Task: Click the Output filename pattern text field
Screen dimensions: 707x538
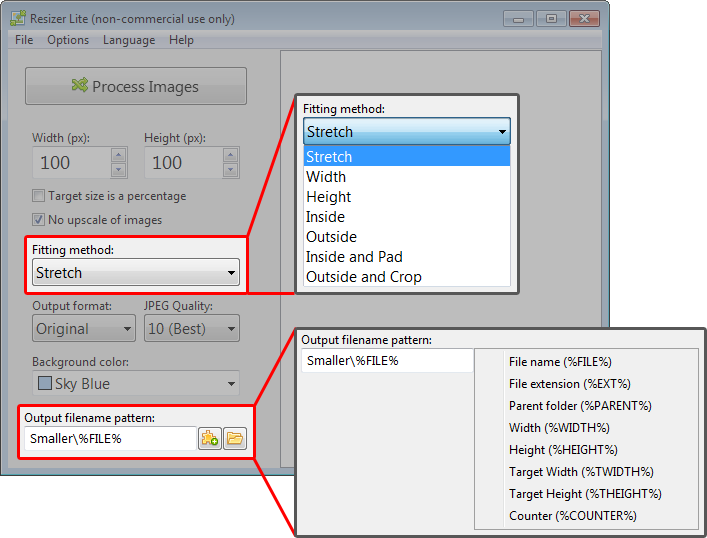Action: (x=109, y=439)
